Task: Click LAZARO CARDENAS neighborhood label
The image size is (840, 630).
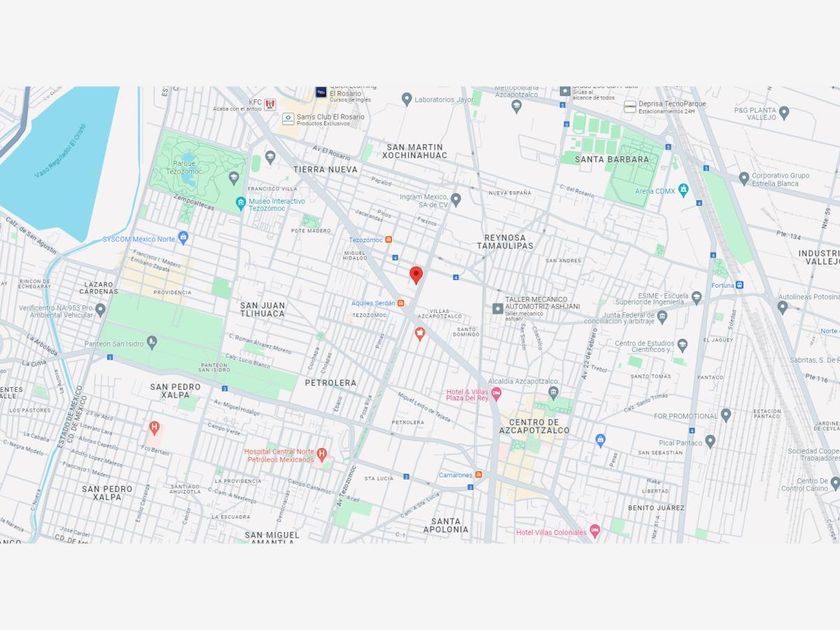Action: 99,288
